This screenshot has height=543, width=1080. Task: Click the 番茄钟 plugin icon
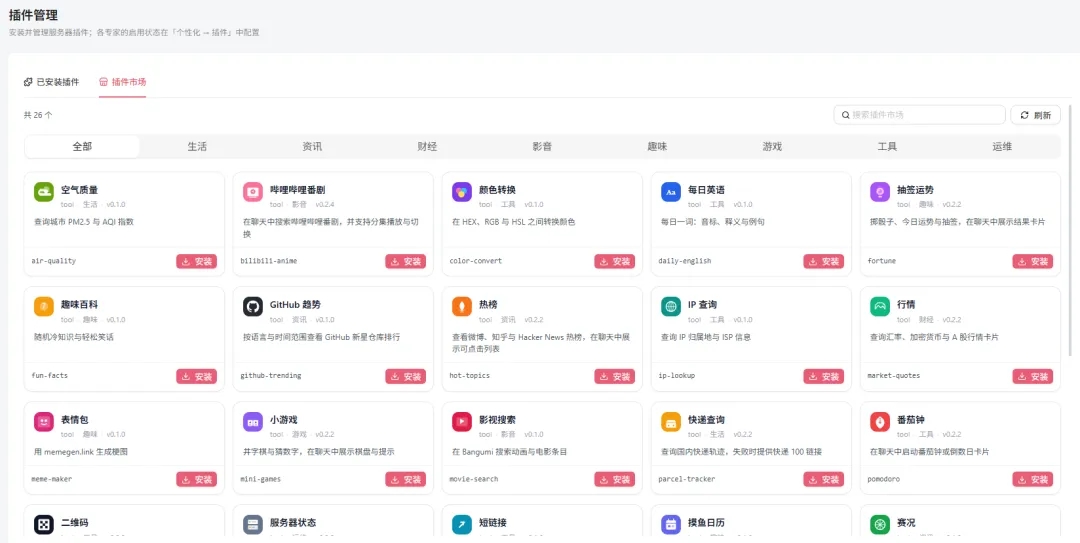880,422
